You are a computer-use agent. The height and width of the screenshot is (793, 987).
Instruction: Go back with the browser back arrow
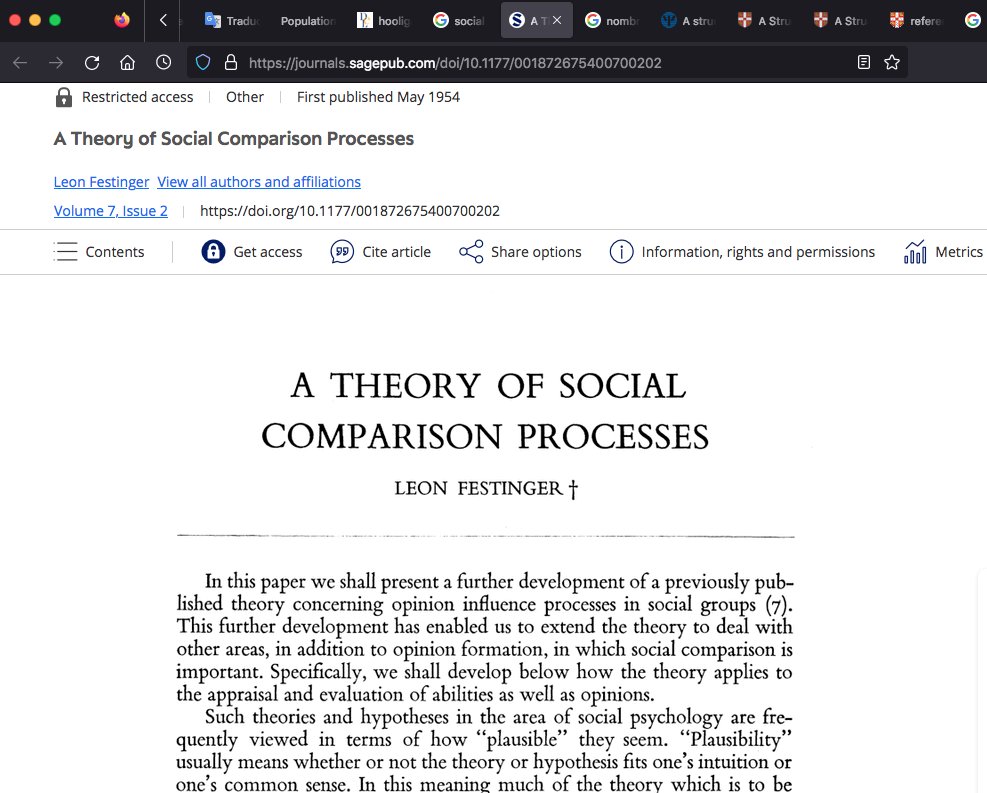[20, 62]
